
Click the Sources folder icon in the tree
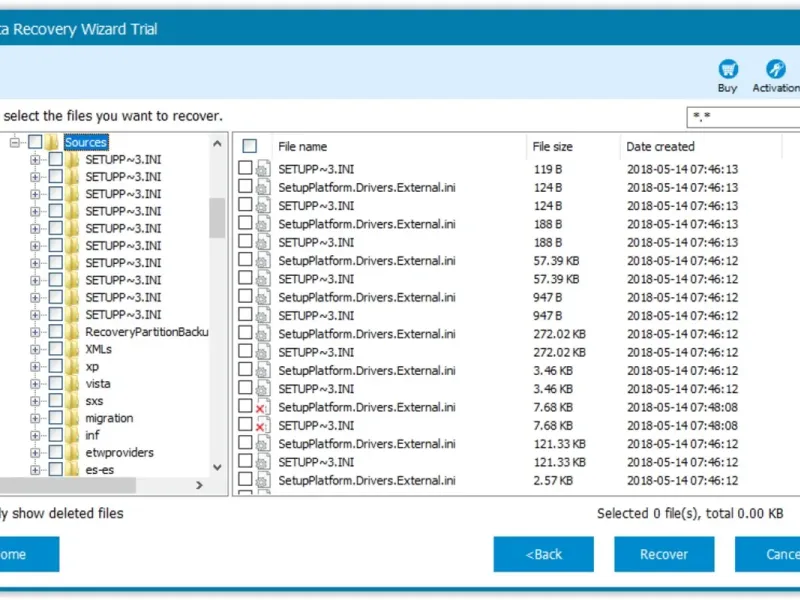52,142
